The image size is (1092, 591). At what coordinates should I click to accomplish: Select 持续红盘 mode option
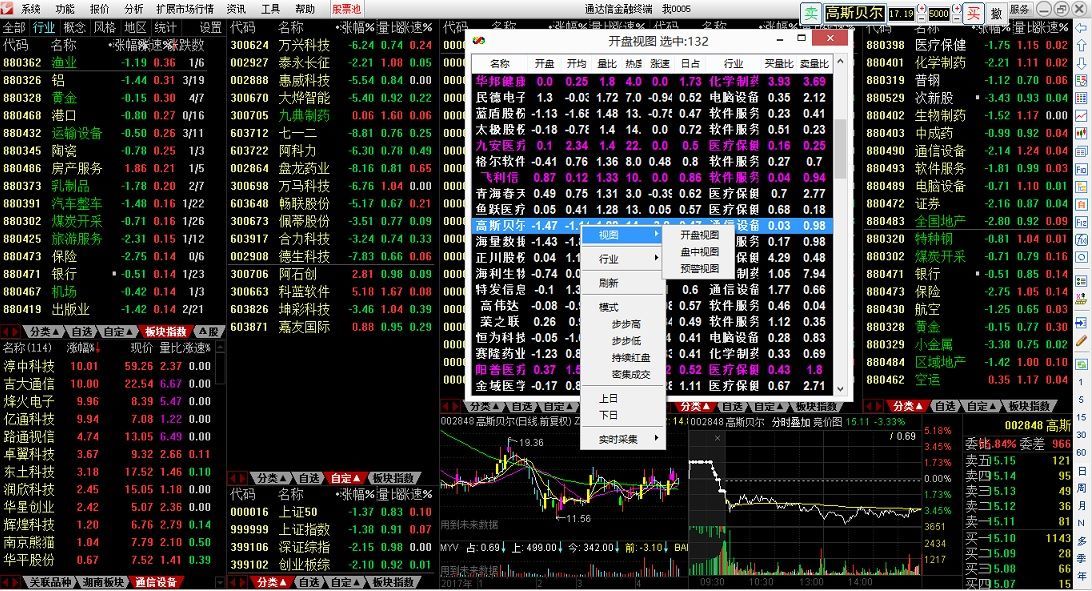[630, 357]
